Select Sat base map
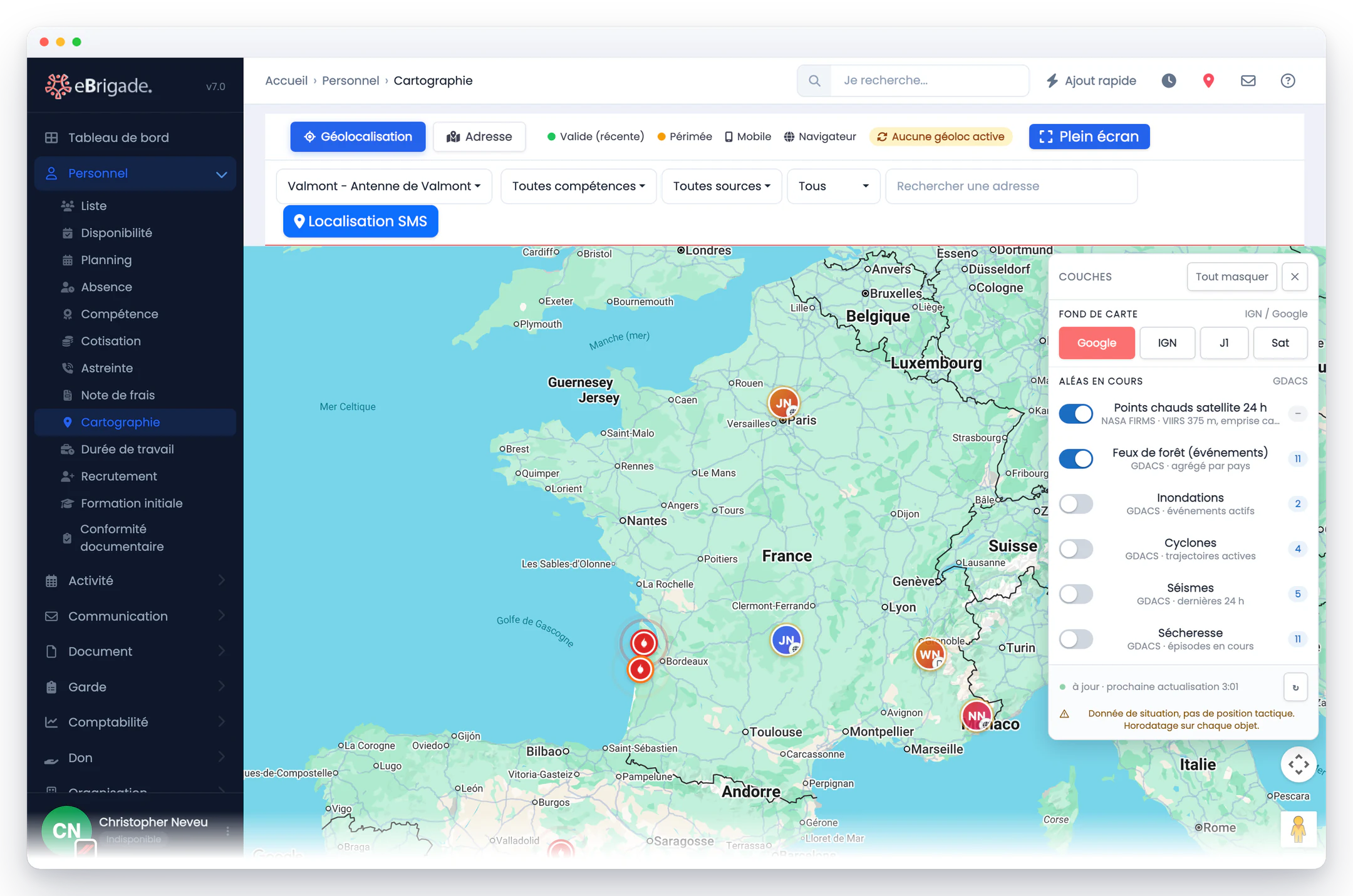The width and height of the screenshot is (1353, 896). [1280, 343]
